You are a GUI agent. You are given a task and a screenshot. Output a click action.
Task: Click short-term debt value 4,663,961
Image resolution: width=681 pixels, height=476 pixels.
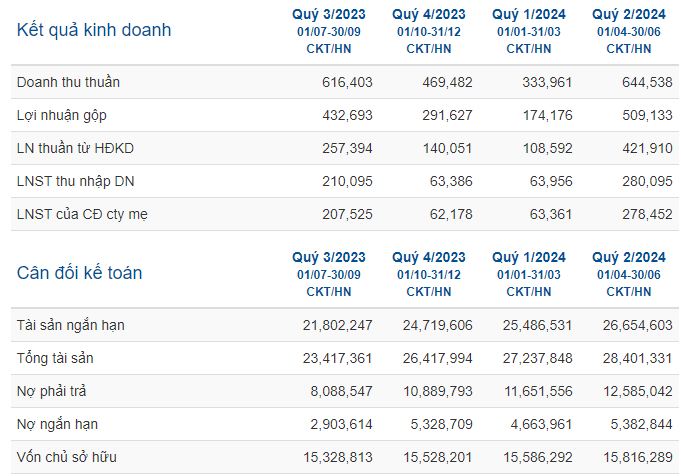click(541, 425)
